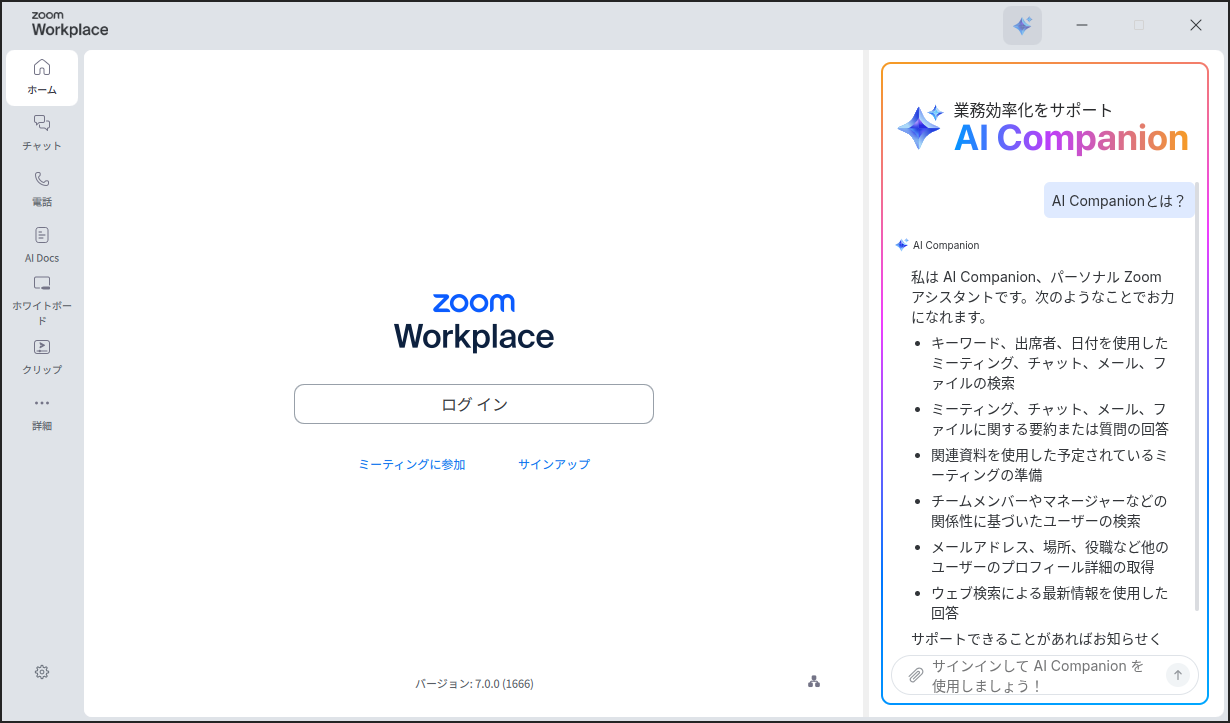The height and width of the screenshot is (723, 1230).
Task: Click the ログイン (Log in) button
Action: (x=473, y=404)
